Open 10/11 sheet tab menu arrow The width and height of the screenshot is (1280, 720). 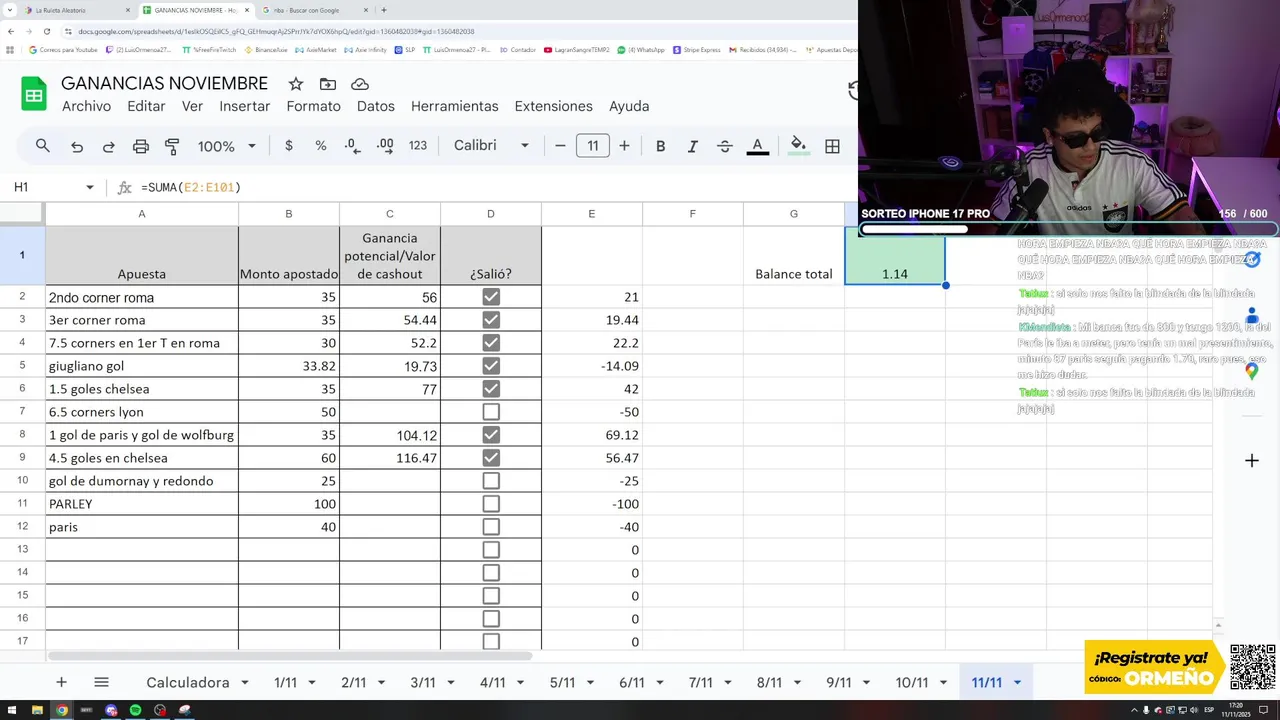click(x=943, y=683)
